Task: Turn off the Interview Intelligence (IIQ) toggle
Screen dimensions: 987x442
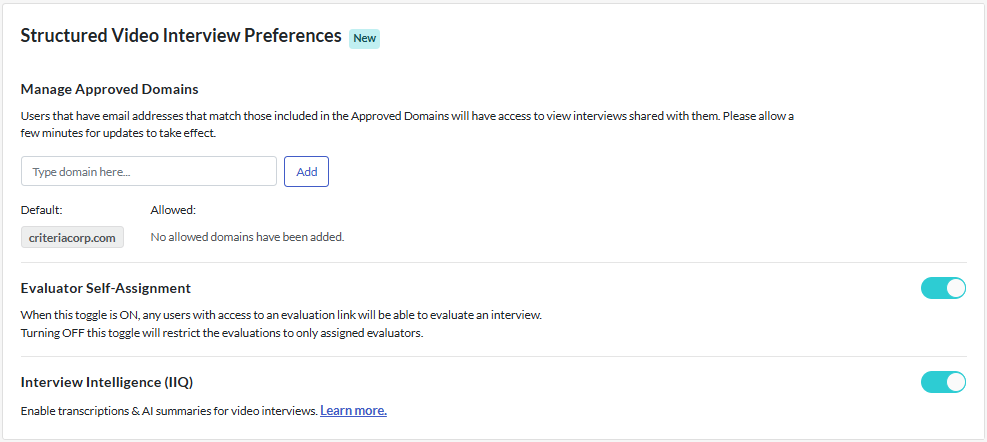Action: point(943,382)
